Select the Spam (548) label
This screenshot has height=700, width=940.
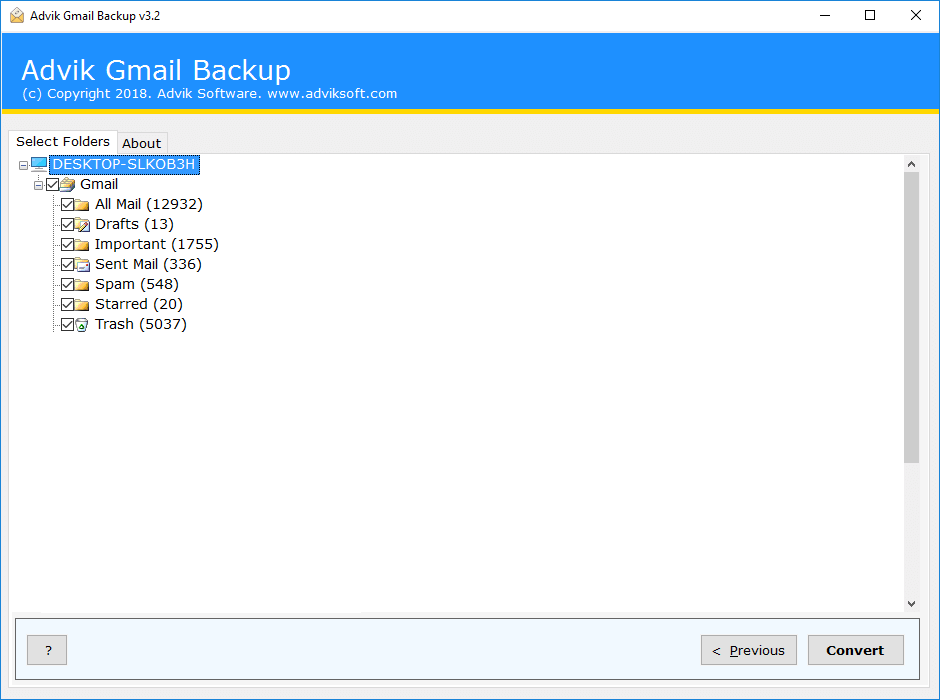pos(137,284)
